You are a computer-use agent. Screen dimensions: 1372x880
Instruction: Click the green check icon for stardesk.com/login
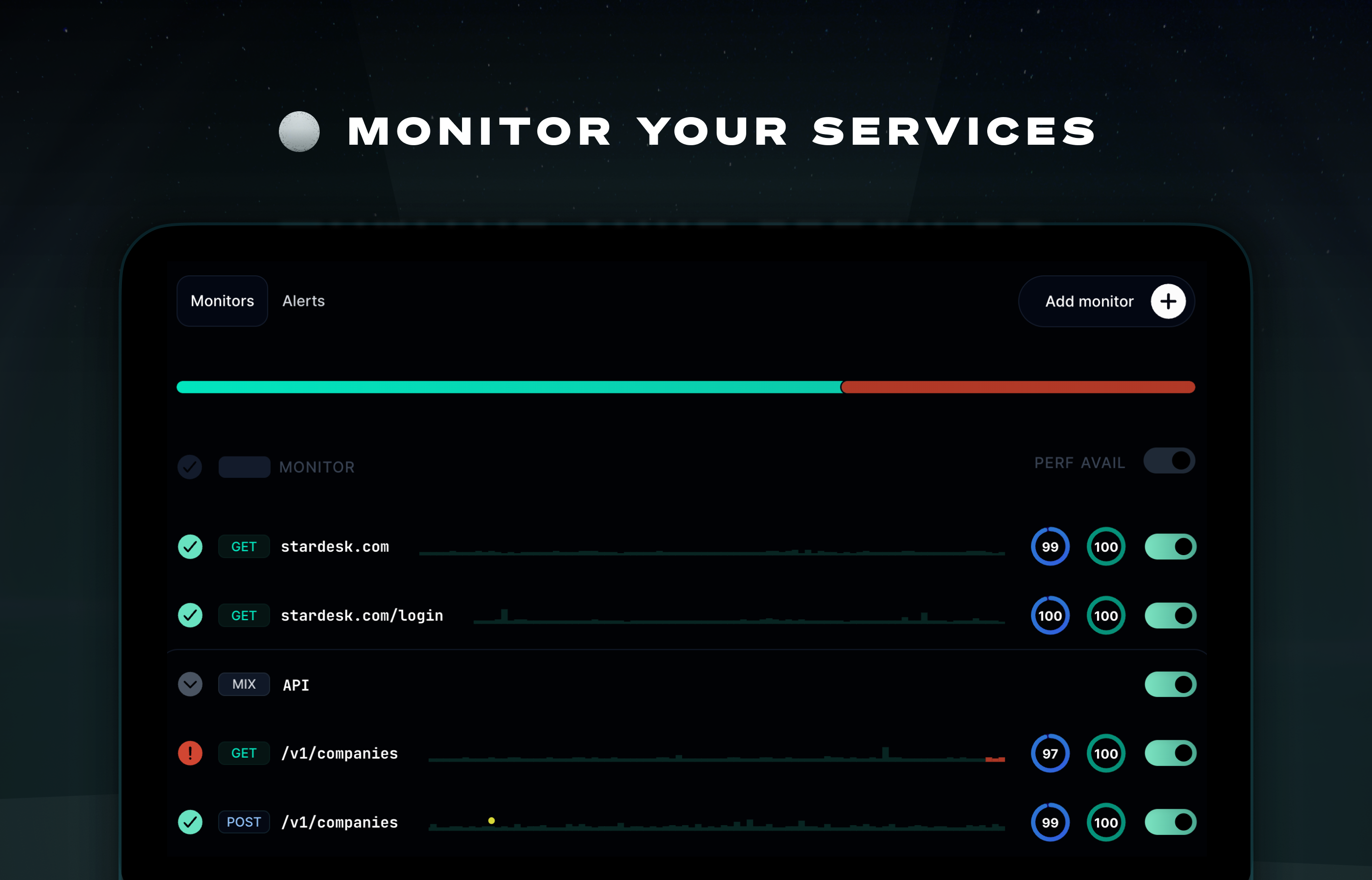pyautogui.click(x=190, y=615)
